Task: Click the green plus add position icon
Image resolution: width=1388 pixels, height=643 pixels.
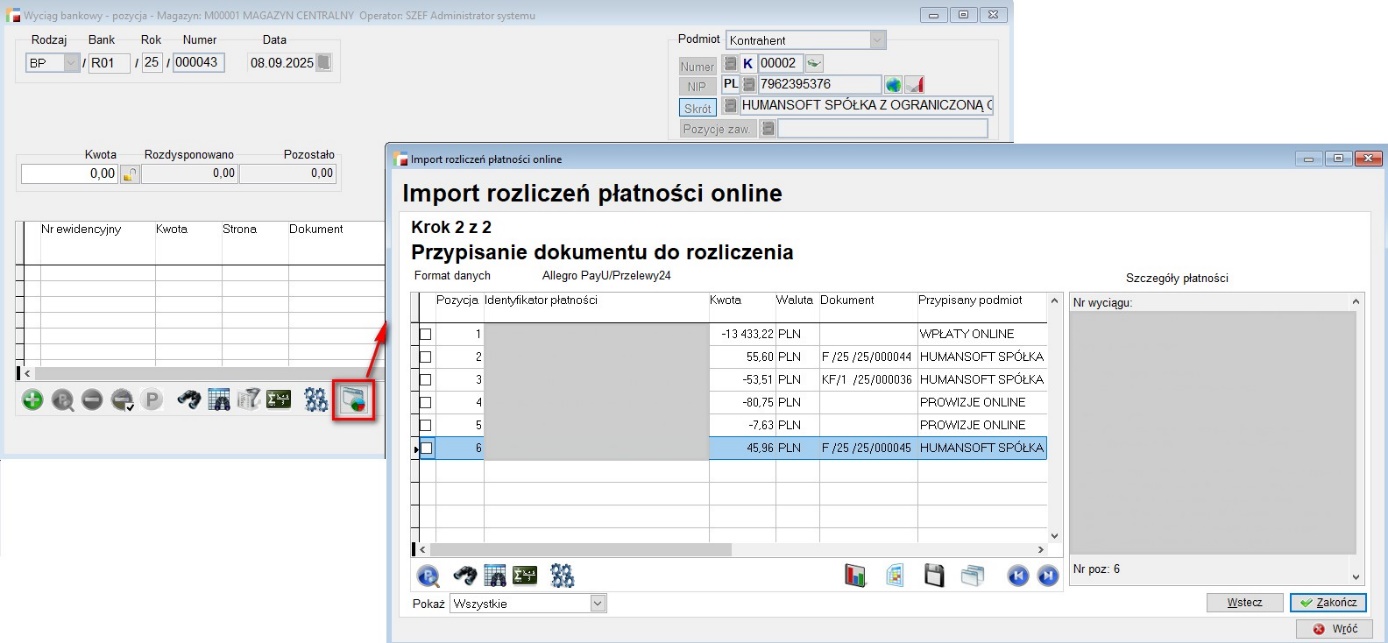Action: click(32, 400)
